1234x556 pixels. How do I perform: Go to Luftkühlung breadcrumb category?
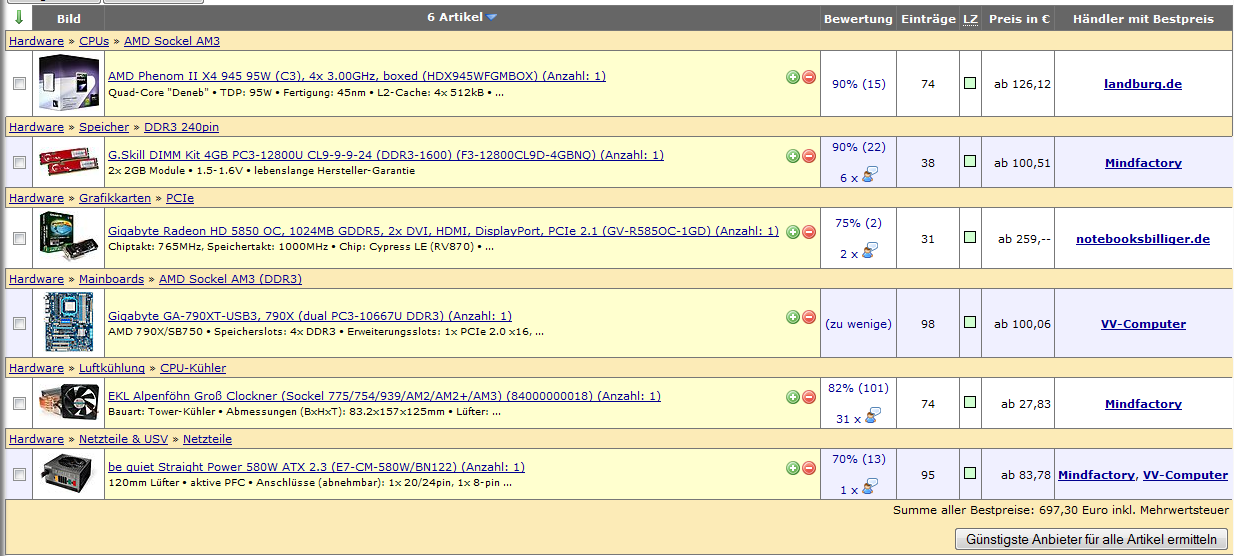pos(112,368)
